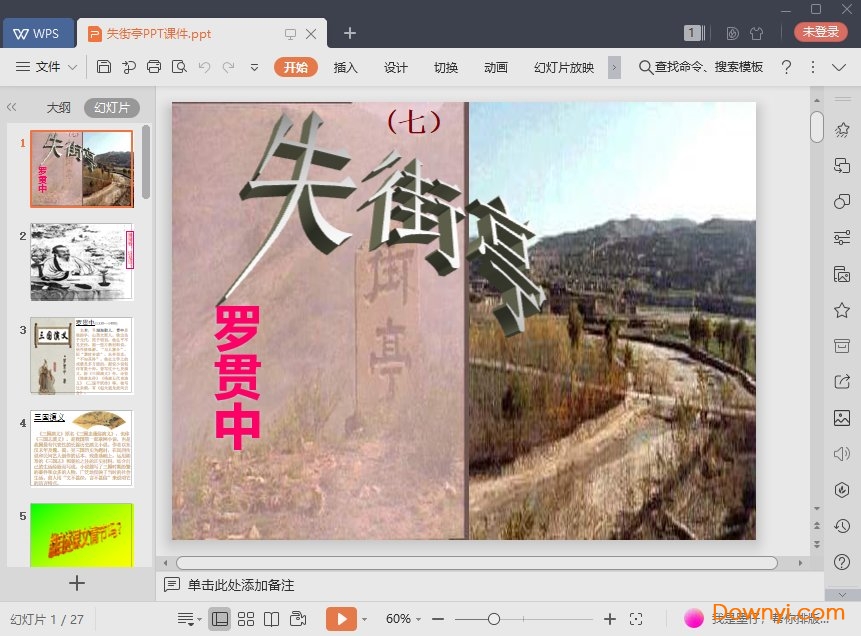This screenshot has width=861, height=636.
Task: Start the slideshow with the play icon
Action: (341, 618)
